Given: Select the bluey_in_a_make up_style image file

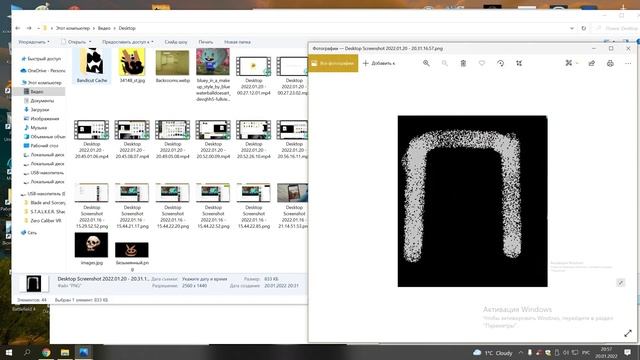Looking at the screenshot, I should (213, 75).
